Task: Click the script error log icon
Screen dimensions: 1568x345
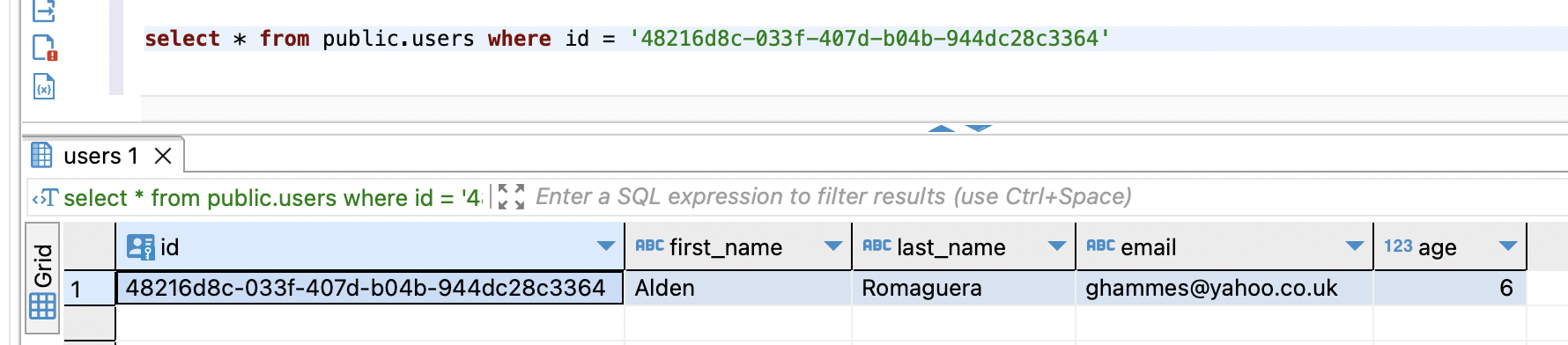Action: coord(44,48)
